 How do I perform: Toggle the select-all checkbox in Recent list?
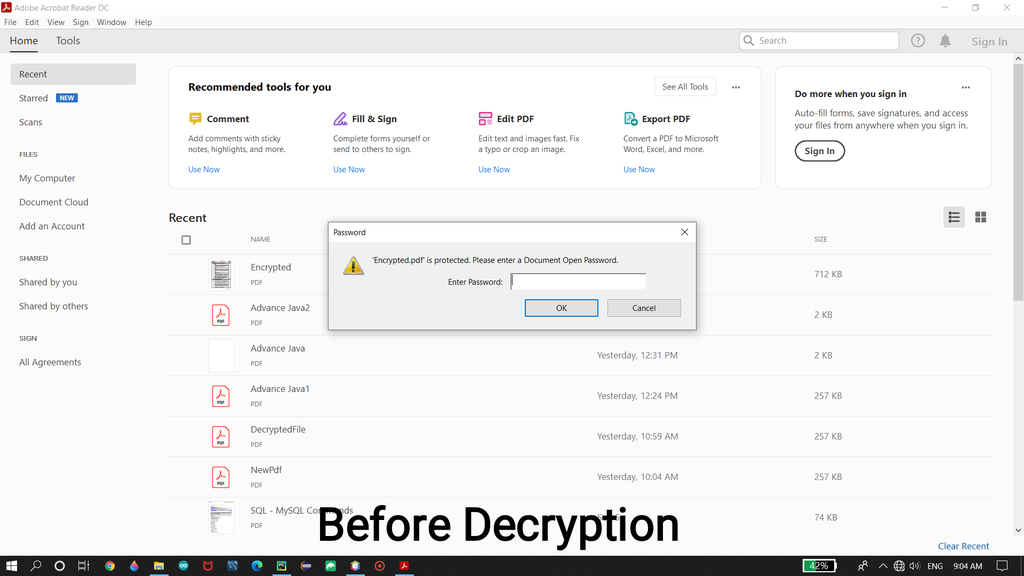(x=186, y=240)
